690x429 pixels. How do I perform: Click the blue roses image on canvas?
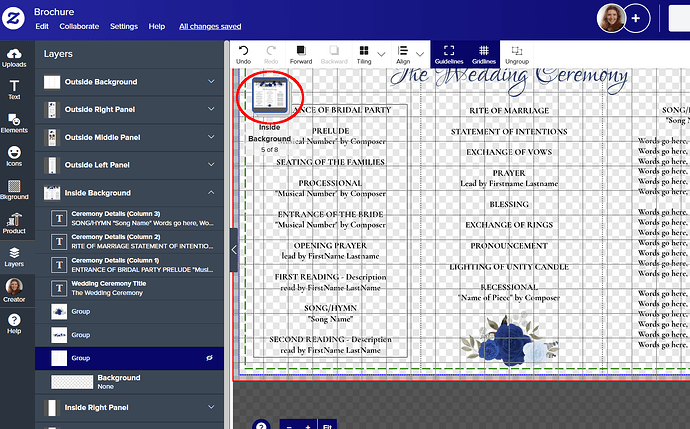coord(509,339)
